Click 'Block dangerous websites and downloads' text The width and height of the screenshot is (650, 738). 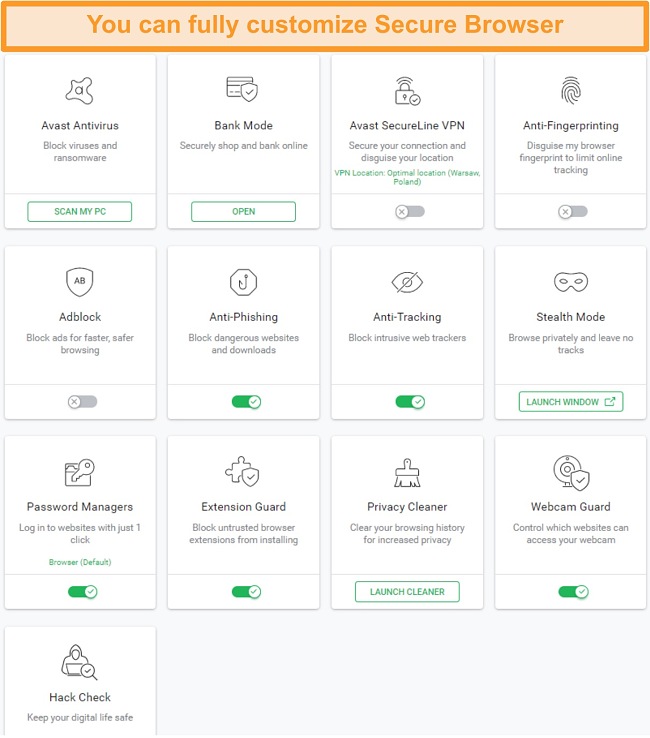point(243,344)
